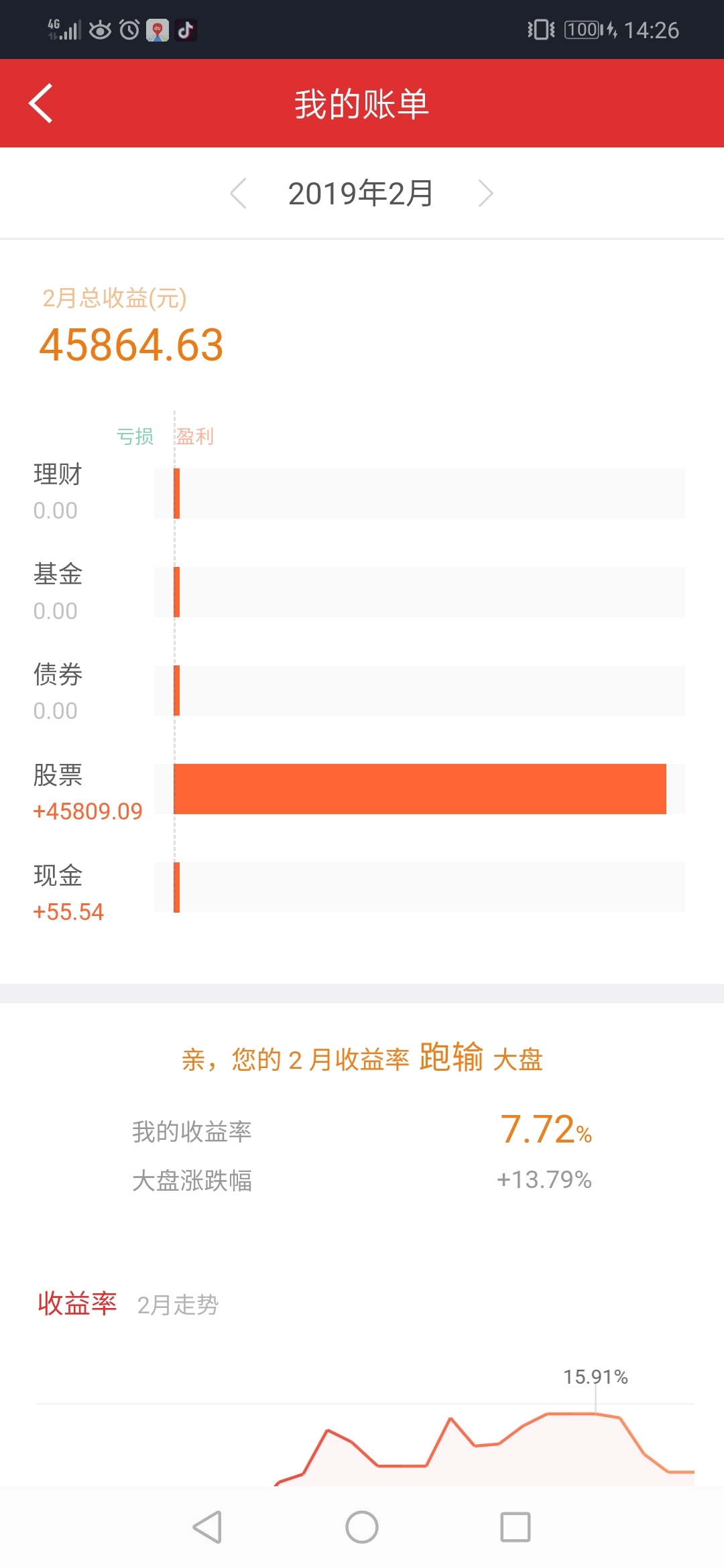Select the 收益率 tab
724x1568 pixels.
click(77, 1303)
